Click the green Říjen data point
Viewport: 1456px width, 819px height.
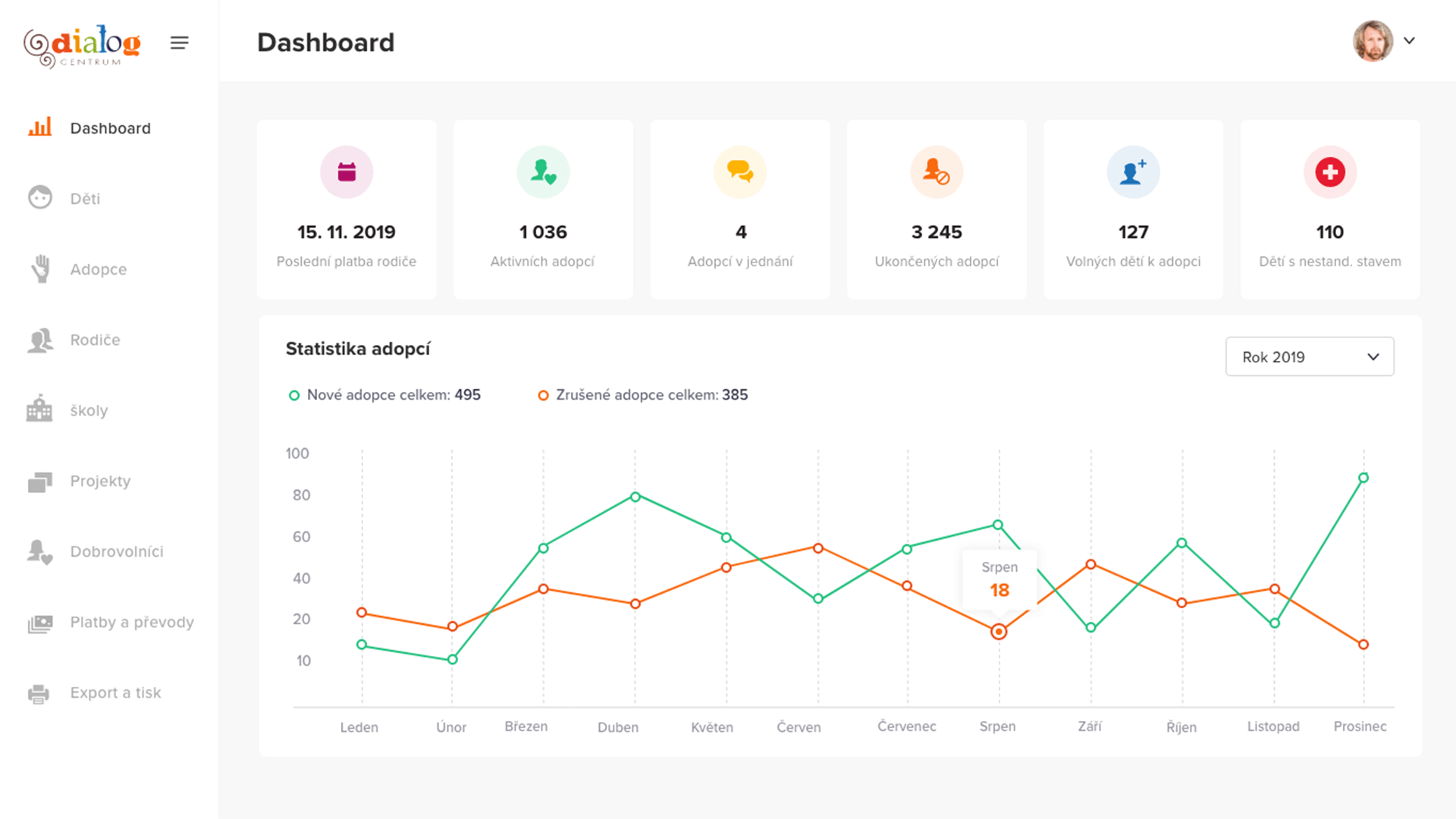[x=1181, y=543]
